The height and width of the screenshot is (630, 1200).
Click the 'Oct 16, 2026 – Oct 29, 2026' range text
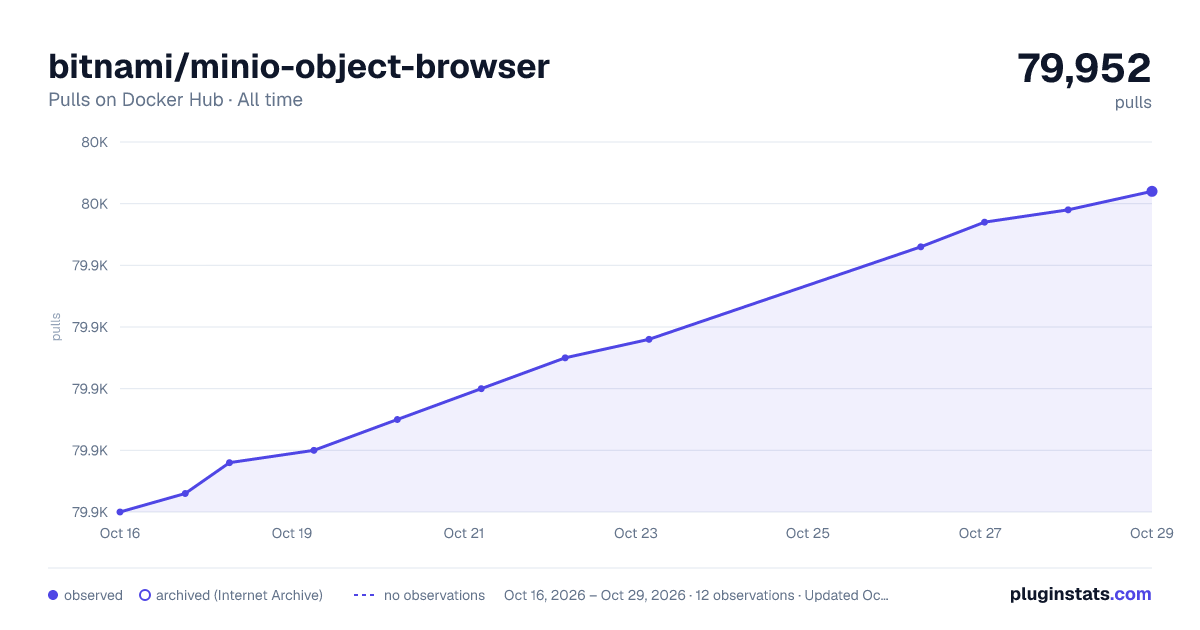click(595, 595)
